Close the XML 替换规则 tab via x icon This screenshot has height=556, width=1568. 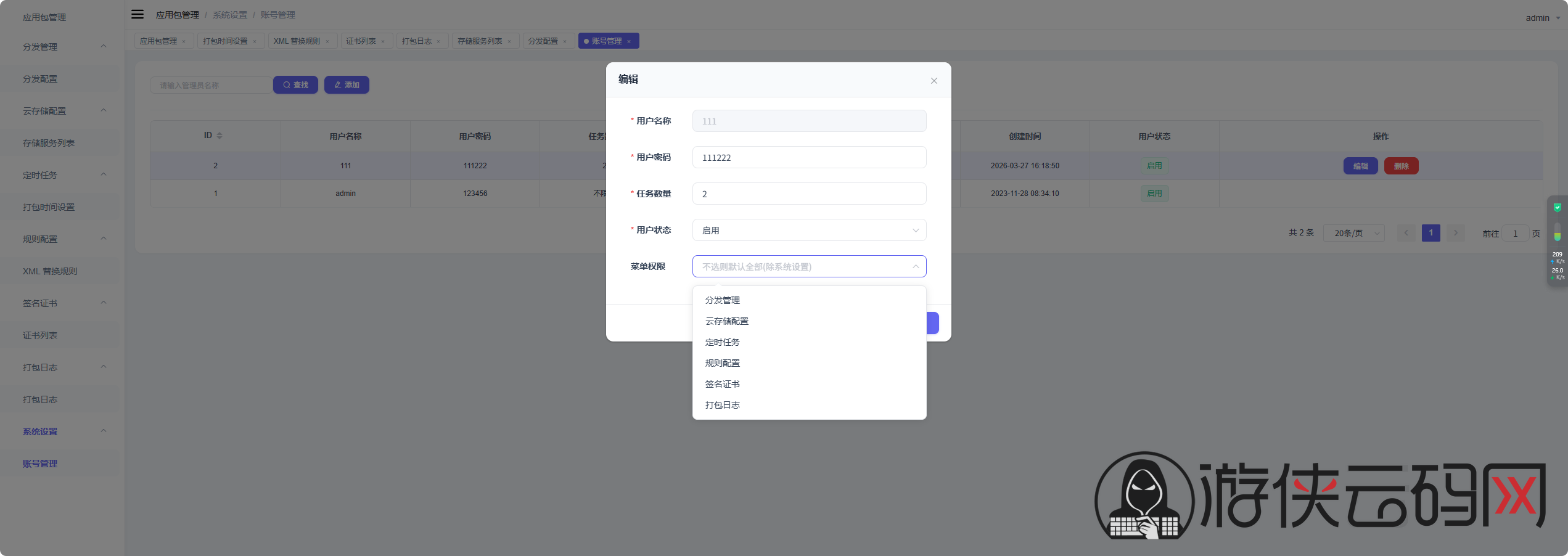(327, 41)
